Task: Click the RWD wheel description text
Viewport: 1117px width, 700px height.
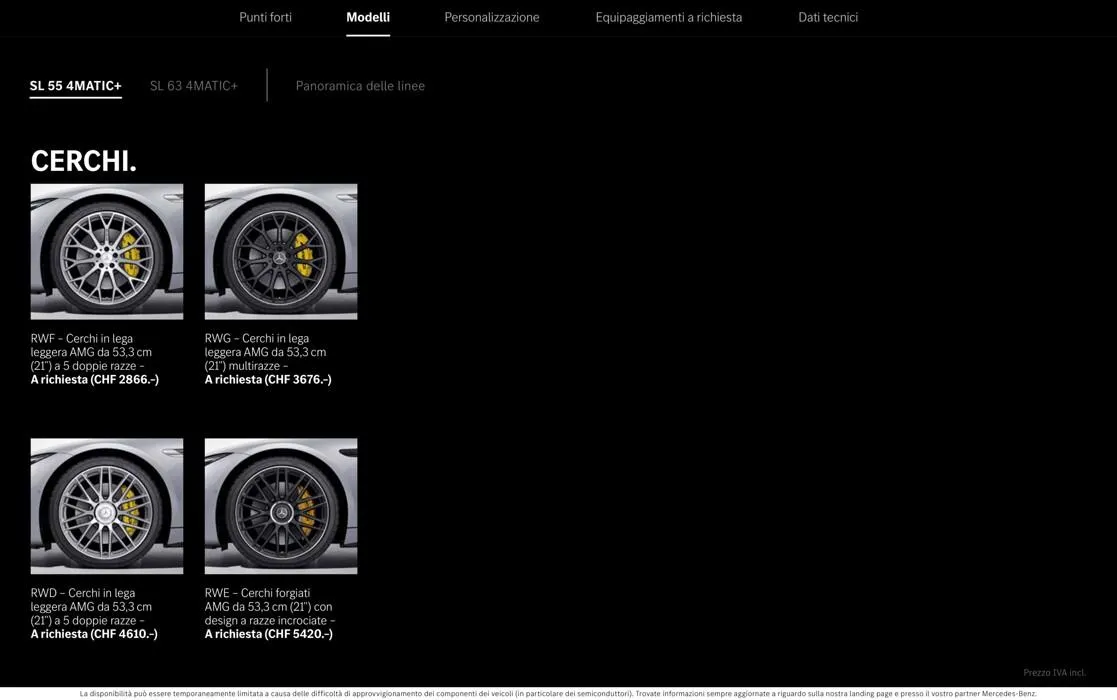Action: (91, 606)
